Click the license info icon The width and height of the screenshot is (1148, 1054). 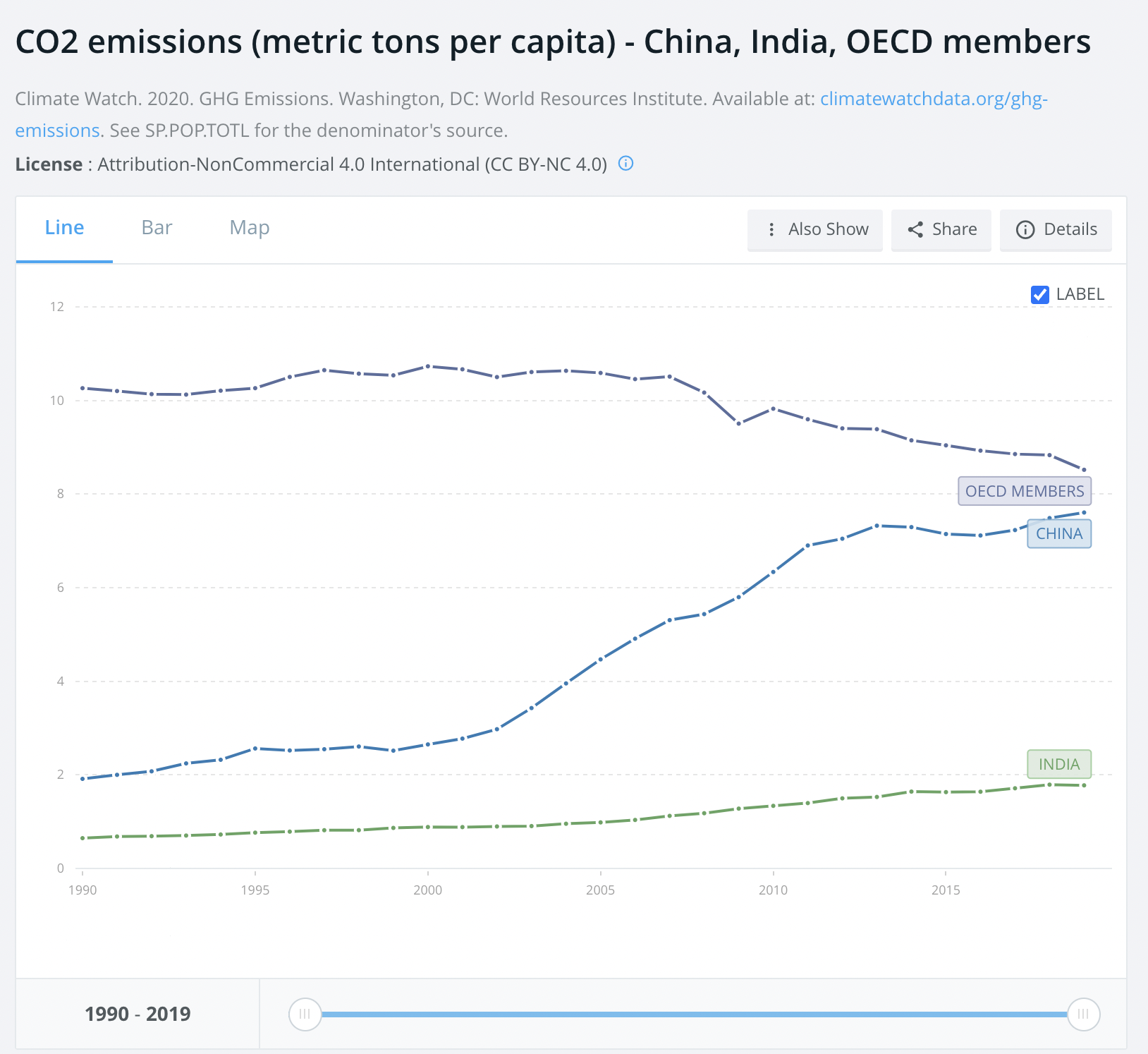click(x=625, y=164)
